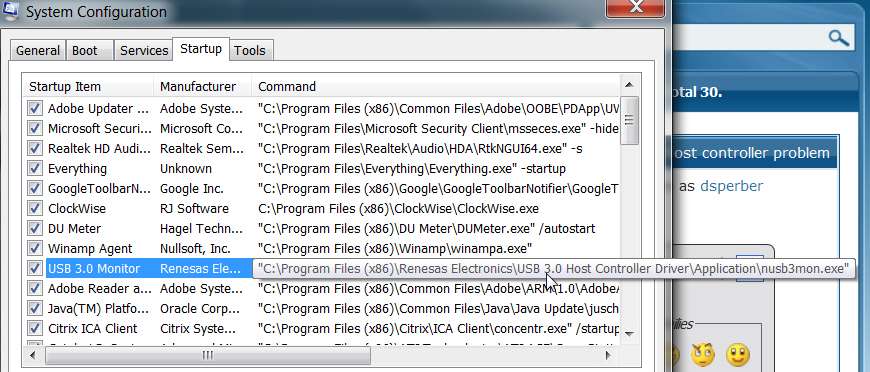Click the angry smiley emoticon

703,354
